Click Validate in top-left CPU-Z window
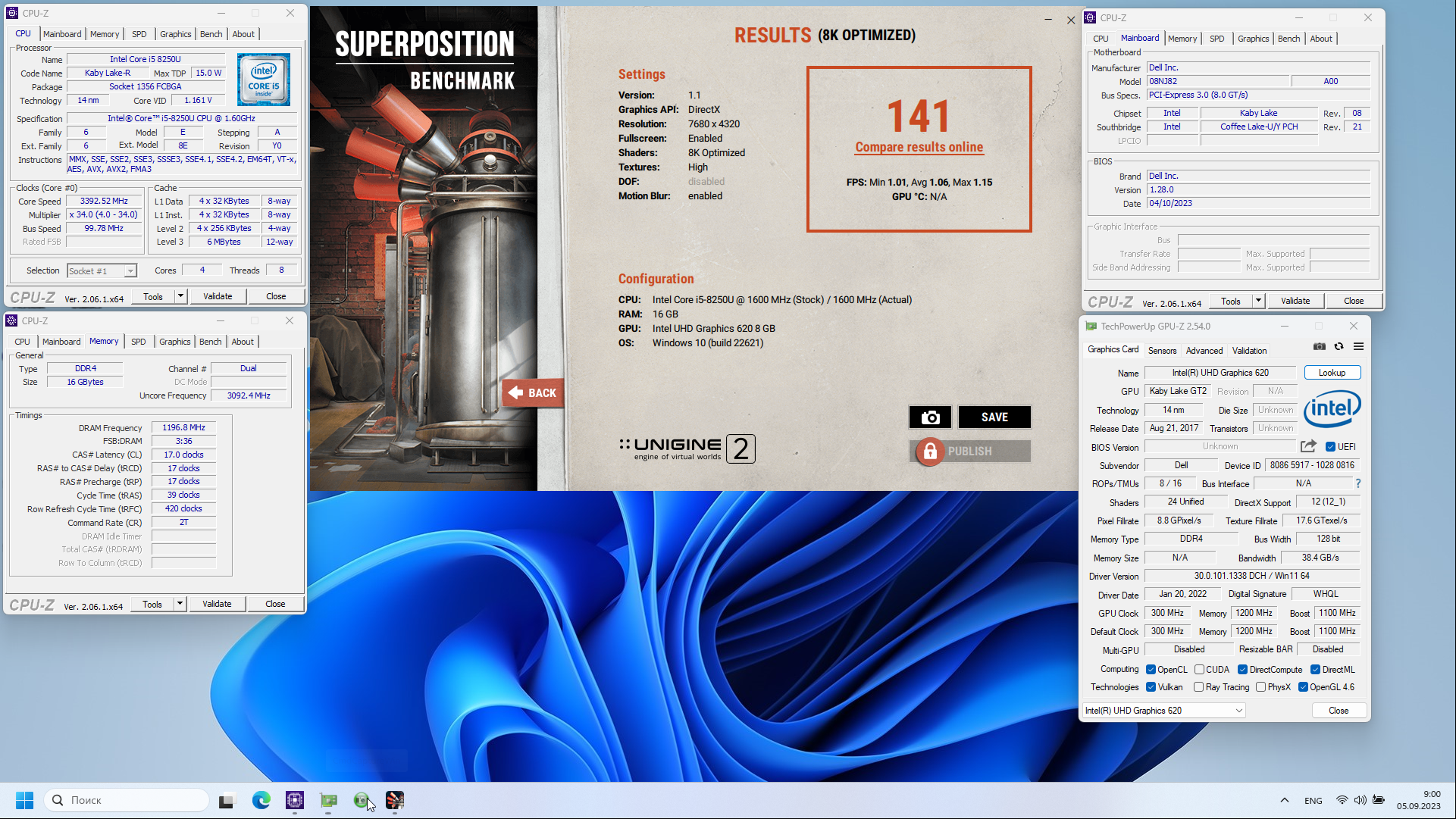1456x819 pixels. click(x=218, y=296)
